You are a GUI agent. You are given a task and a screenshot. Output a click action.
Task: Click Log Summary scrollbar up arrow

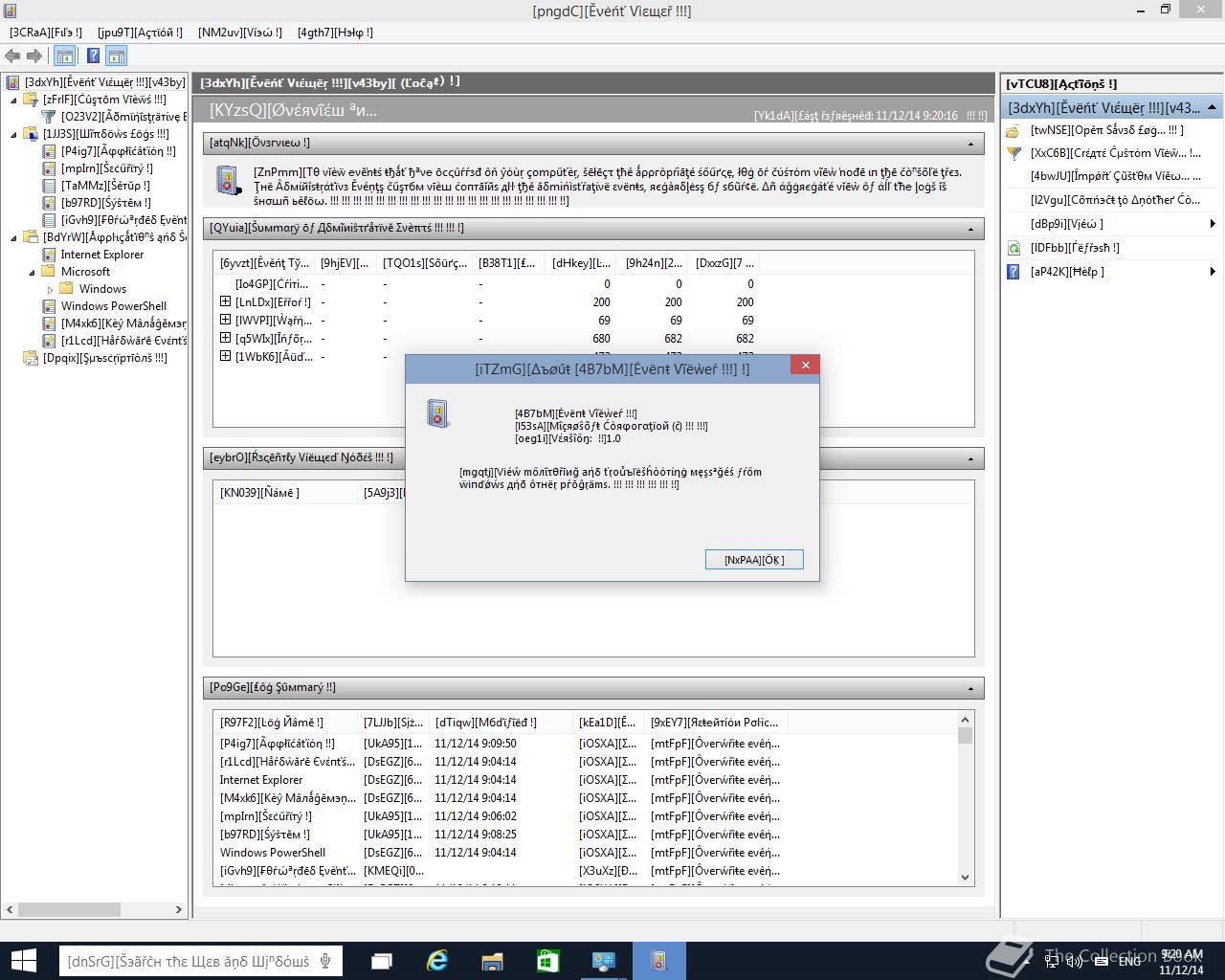(965, 720)
